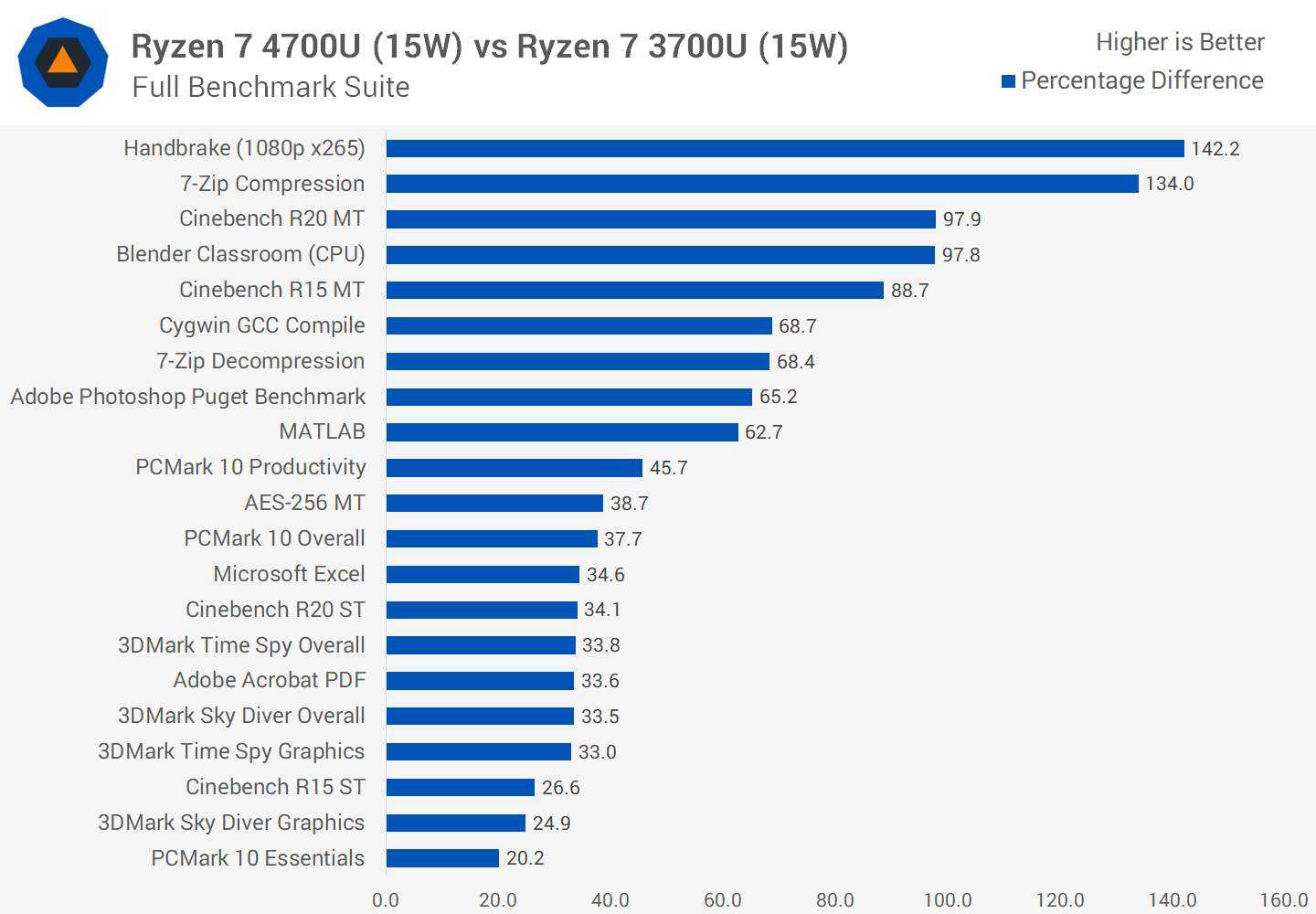Click the Cinebench R20 ST label
The image size is (1316, 914).
tap(276, 610)
